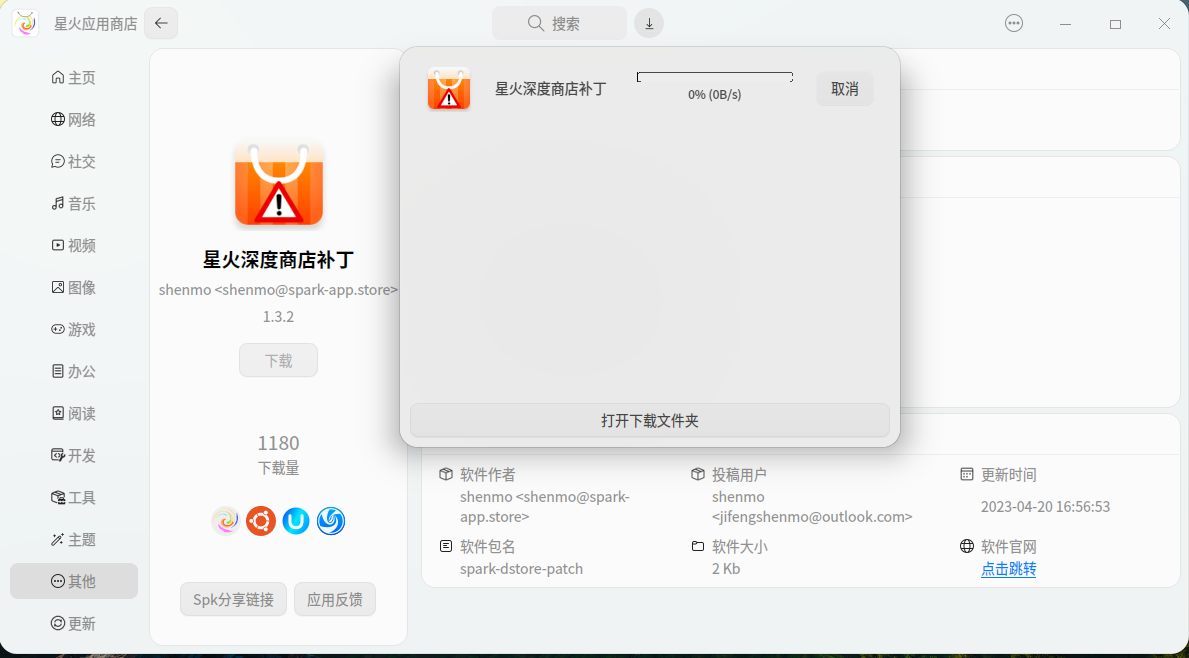Go back using the back arrow icon
The height and width of the screenshot is (658, 1189).
pyautogui.click(x=160, y=23)
